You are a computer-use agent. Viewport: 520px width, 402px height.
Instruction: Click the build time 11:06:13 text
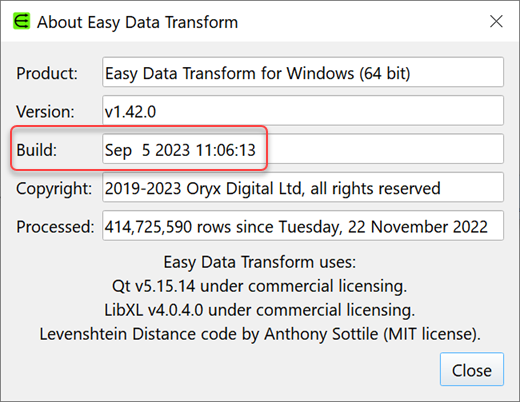pos(226,150)
